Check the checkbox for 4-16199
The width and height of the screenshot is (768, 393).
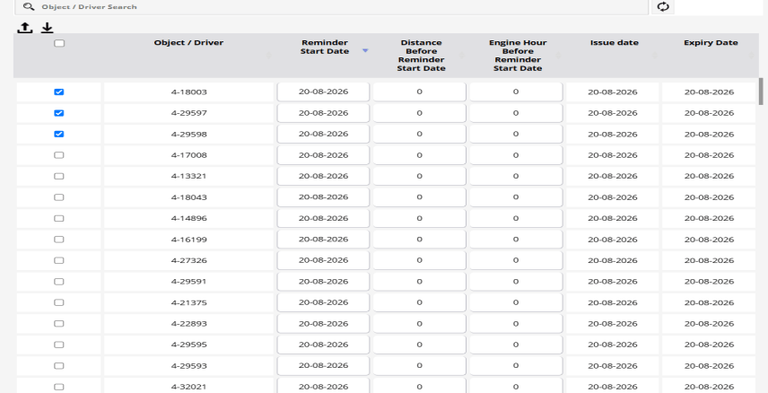[59, 240]
